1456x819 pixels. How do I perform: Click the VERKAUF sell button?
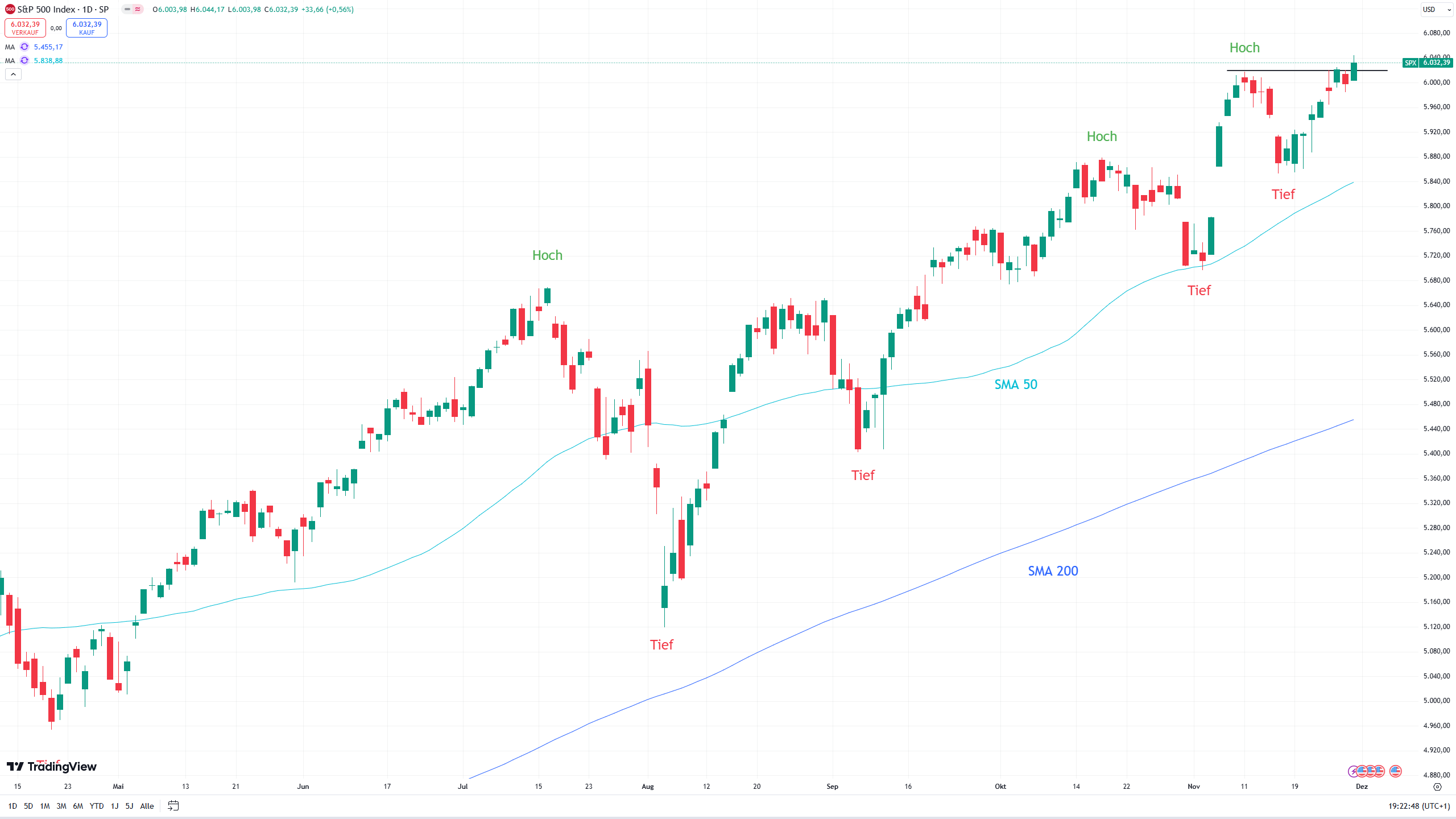25,28
